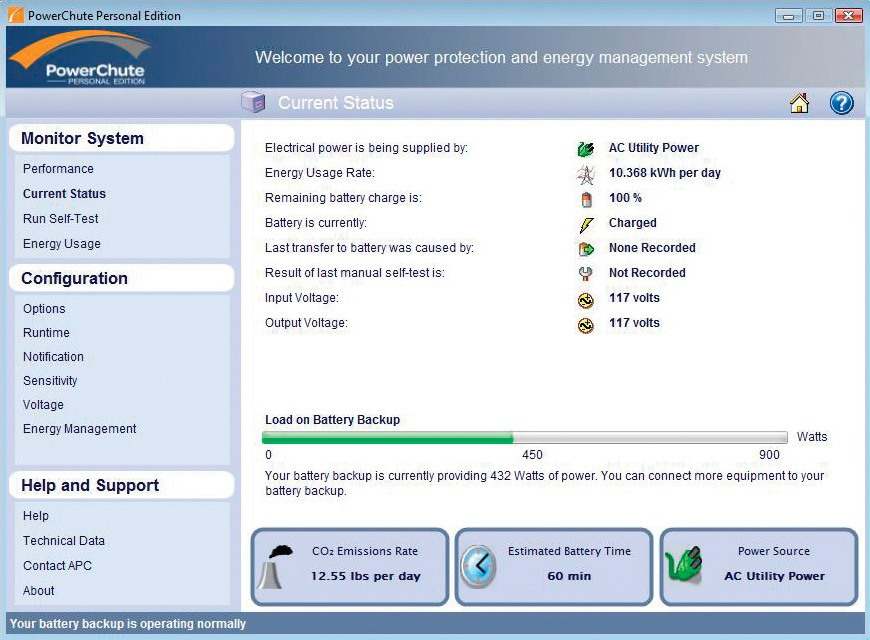Open the Energy Usage page
The height and width of the screenshot is (640, 870).
click(62, 244)
